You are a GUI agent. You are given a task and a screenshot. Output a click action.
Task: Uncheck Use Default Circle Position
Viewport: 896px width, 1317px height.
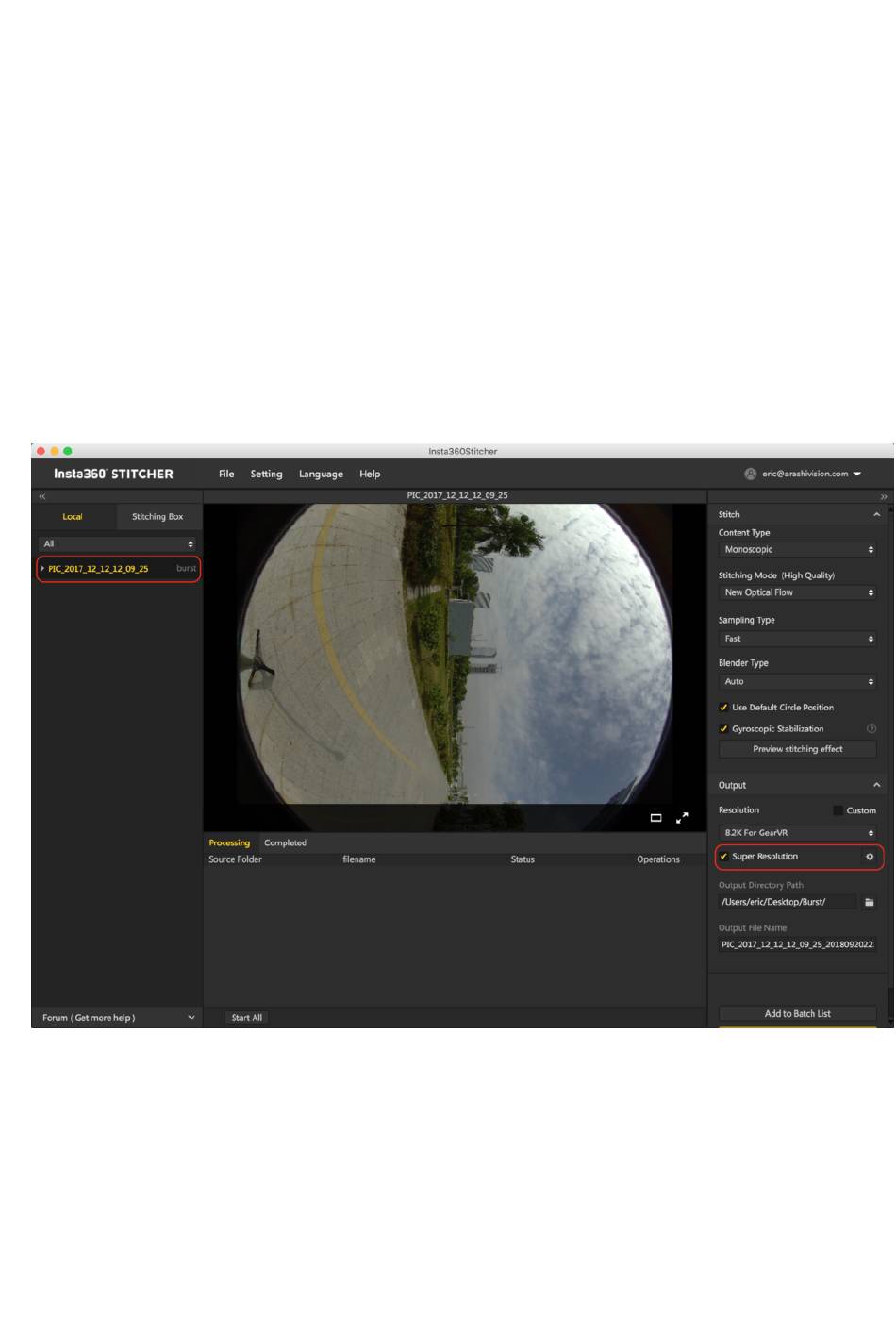point(723,708)
